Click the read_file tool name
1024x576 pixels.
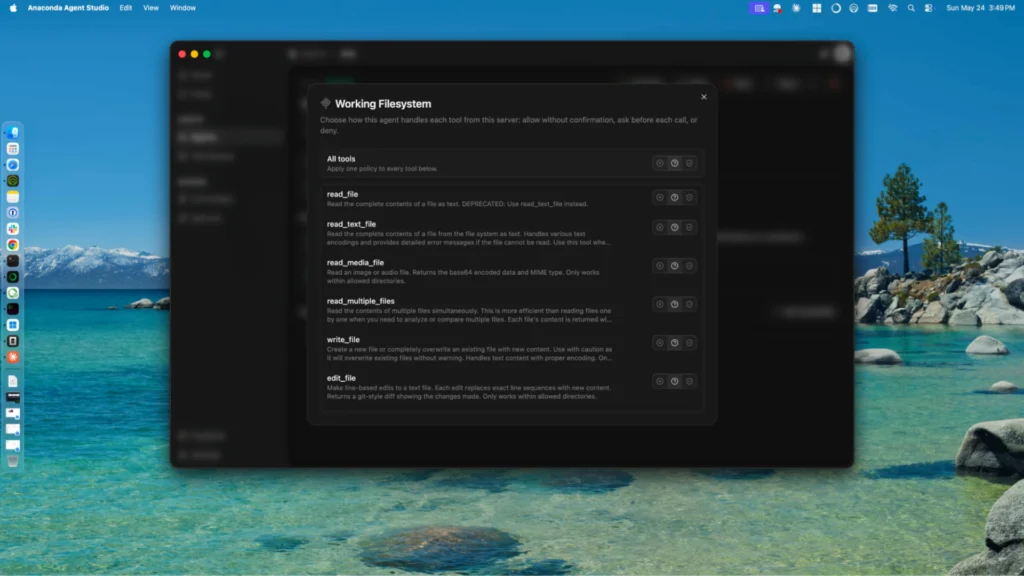342,194
